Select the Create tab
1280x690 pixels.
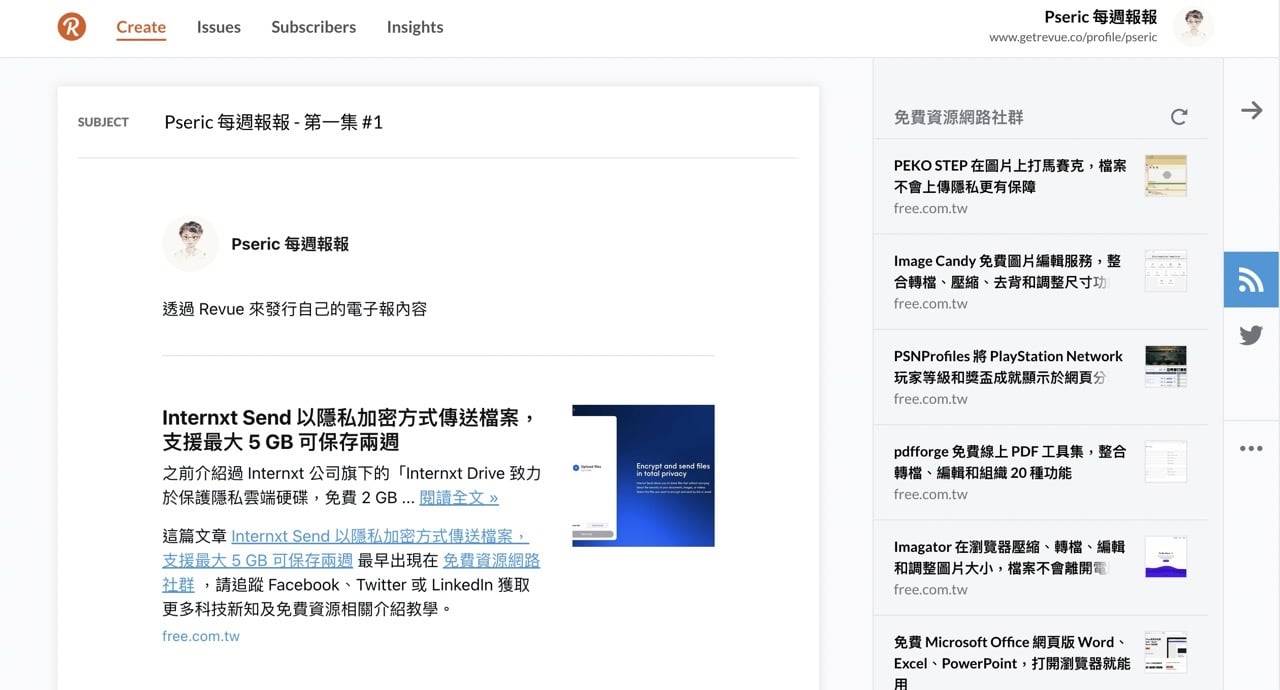(x=141, y=27)
